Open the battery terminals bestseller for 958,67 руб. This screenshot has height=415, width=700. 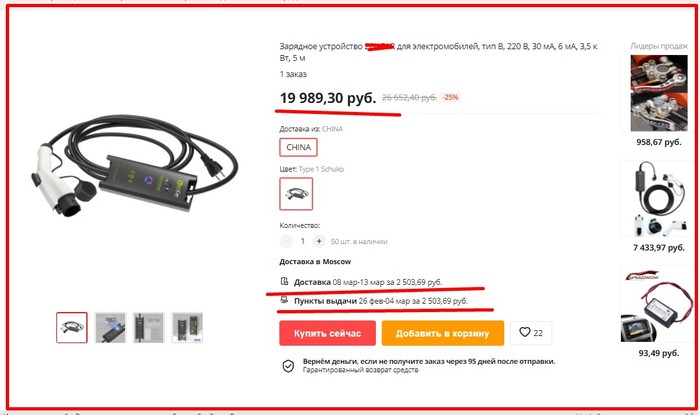(658, 93)
